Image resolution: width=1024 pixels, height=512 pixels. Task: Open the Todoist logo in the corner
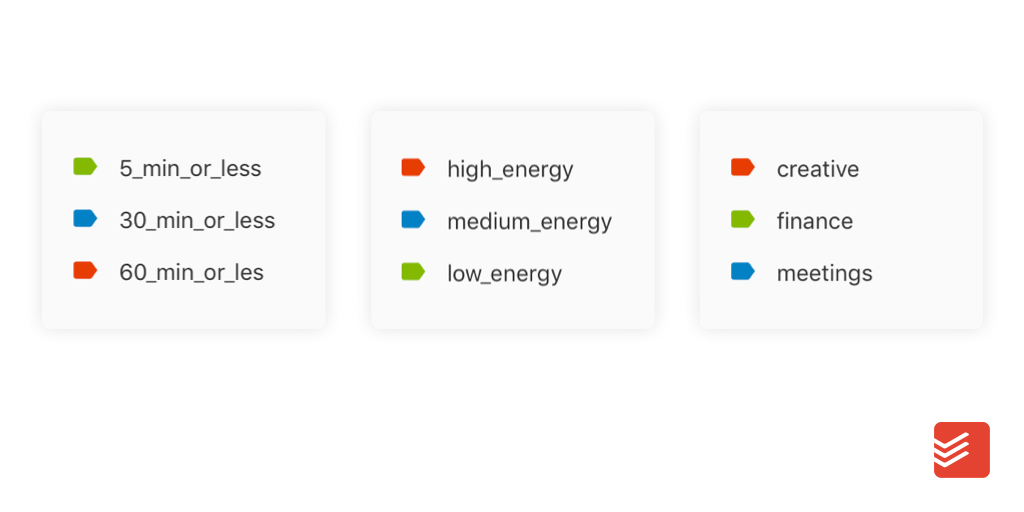point(961,450)
